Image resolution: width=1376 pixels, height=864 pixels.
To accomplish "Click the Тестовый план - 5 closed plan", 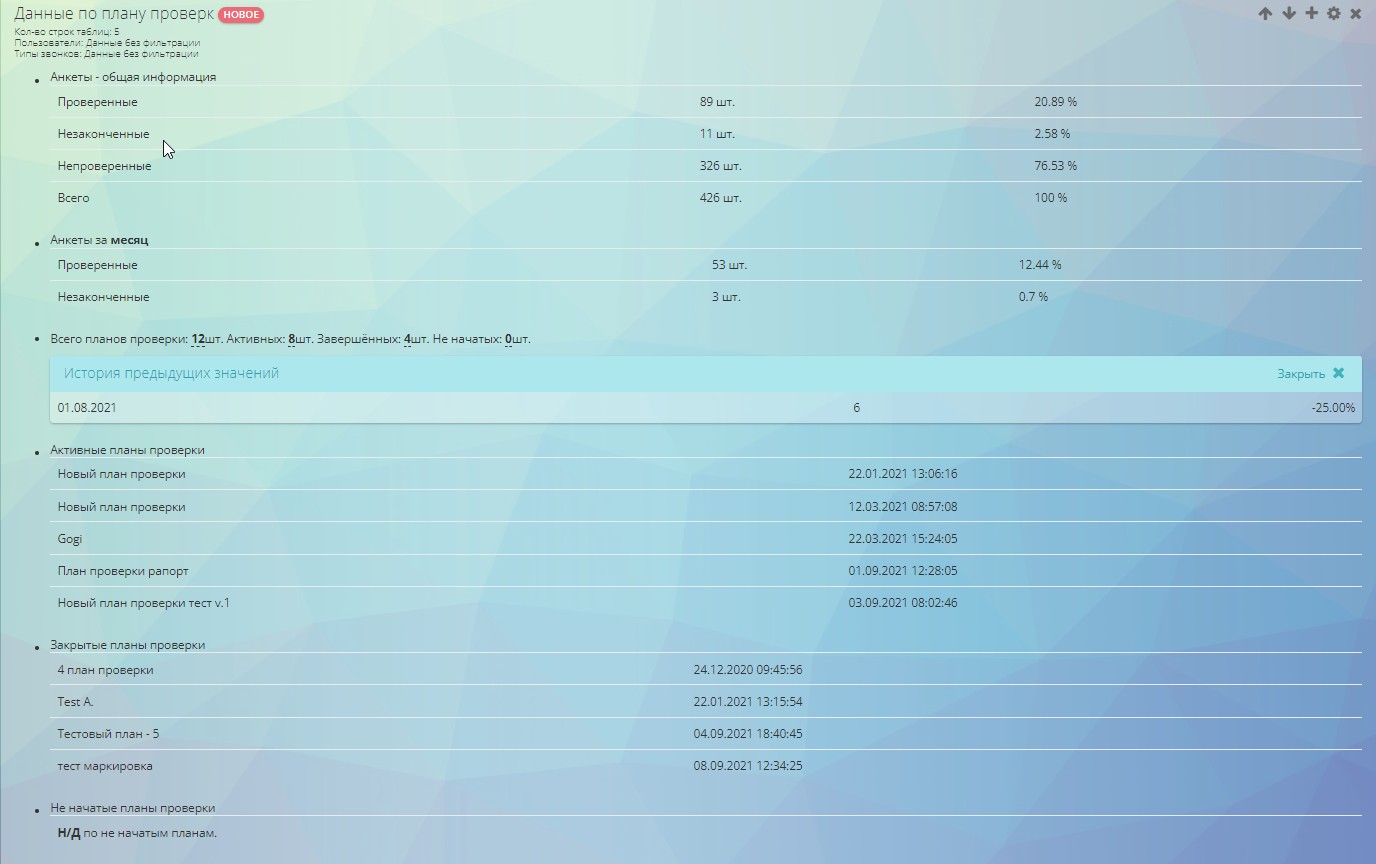I will click(108, 734).
